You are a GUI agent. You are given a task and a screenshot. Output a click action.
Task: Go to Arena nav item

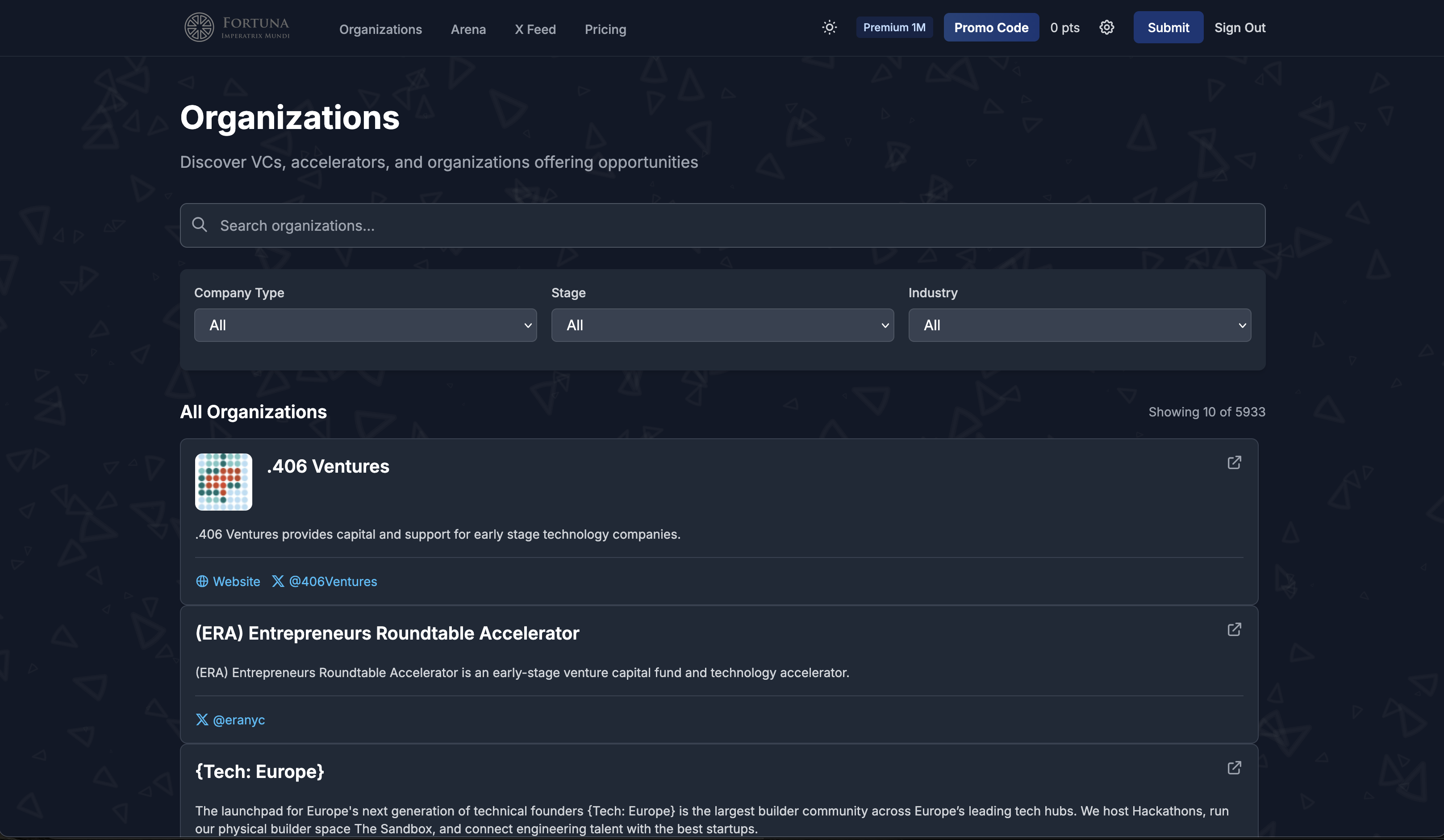[468, 29]
